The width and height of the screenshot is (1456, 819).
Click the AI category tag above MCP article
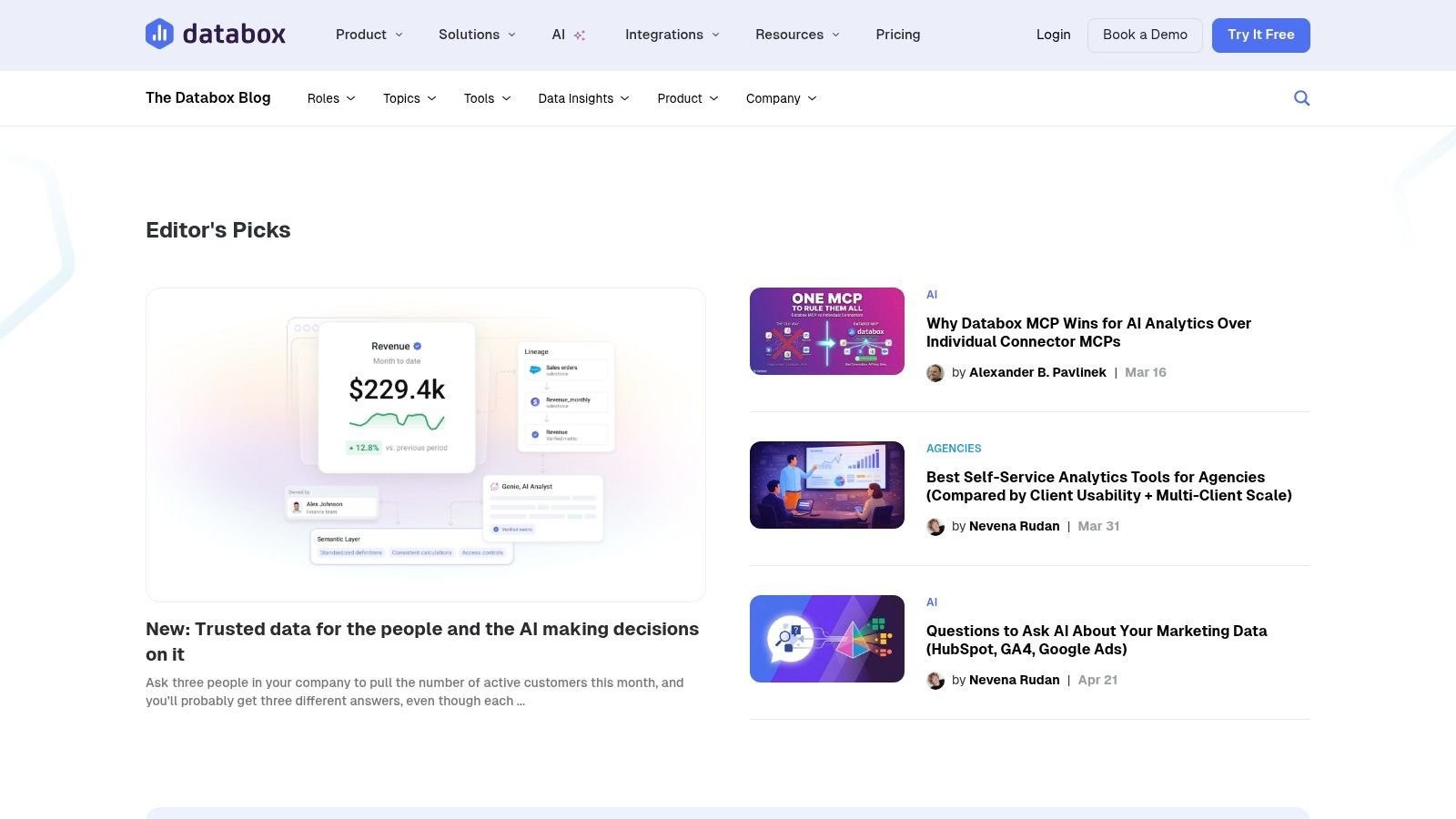932,295
